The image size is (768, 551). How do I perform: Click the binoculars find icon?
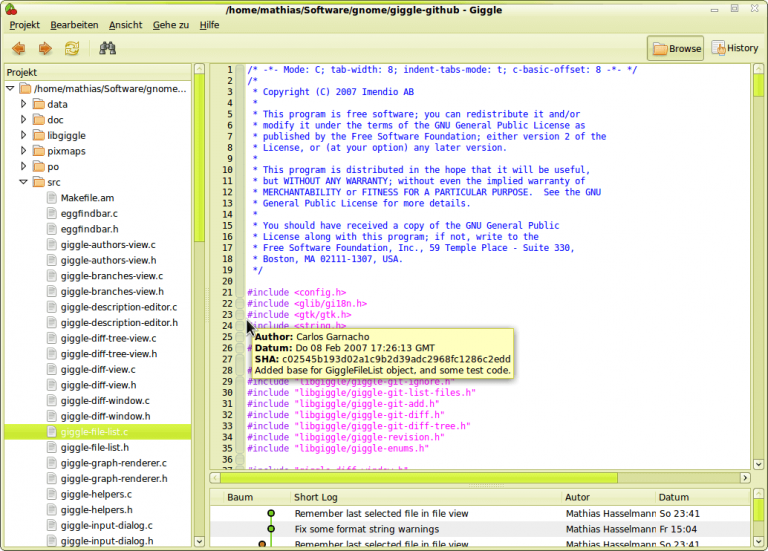click(107, 48)
